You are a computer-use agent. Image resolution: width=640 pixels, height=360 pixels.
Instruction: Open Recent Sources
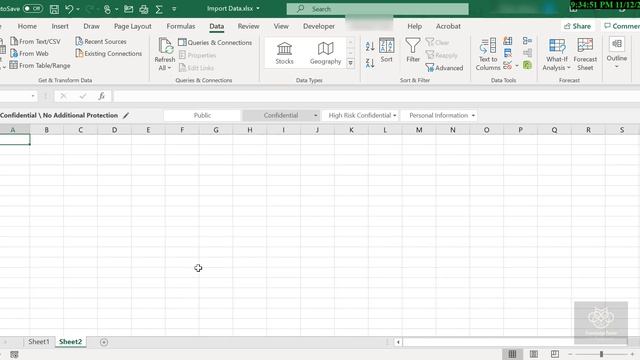101,41
